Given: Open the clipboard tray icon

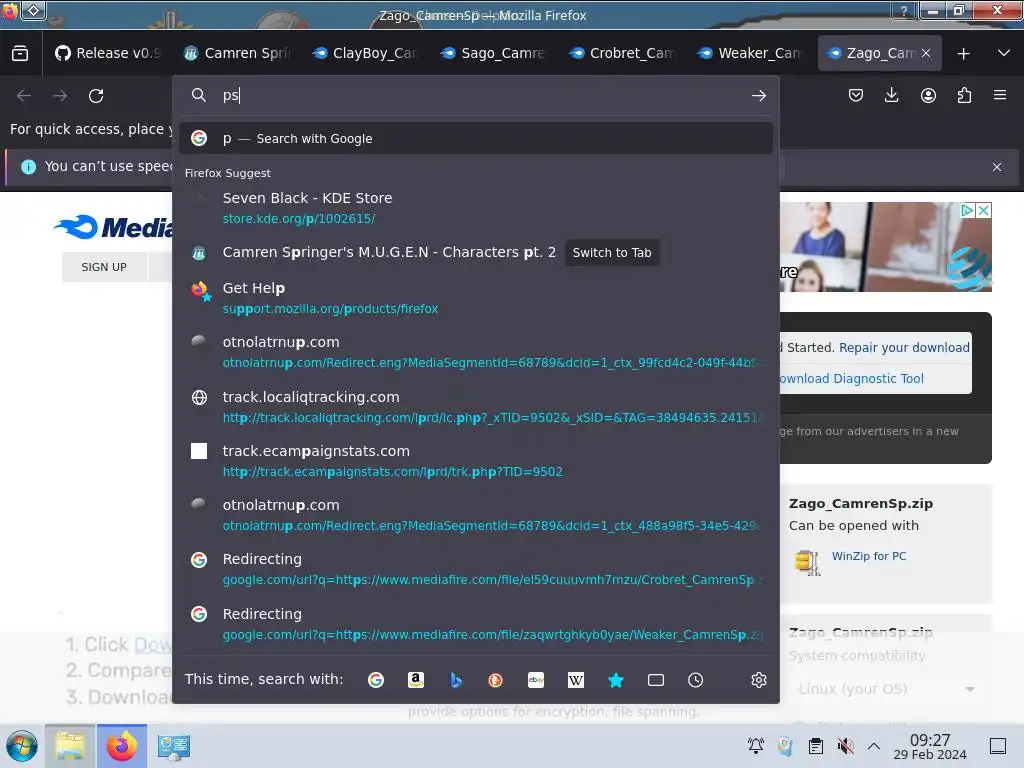Looking at the screenshot, I should pyautogui.click(x=816, y=746).
